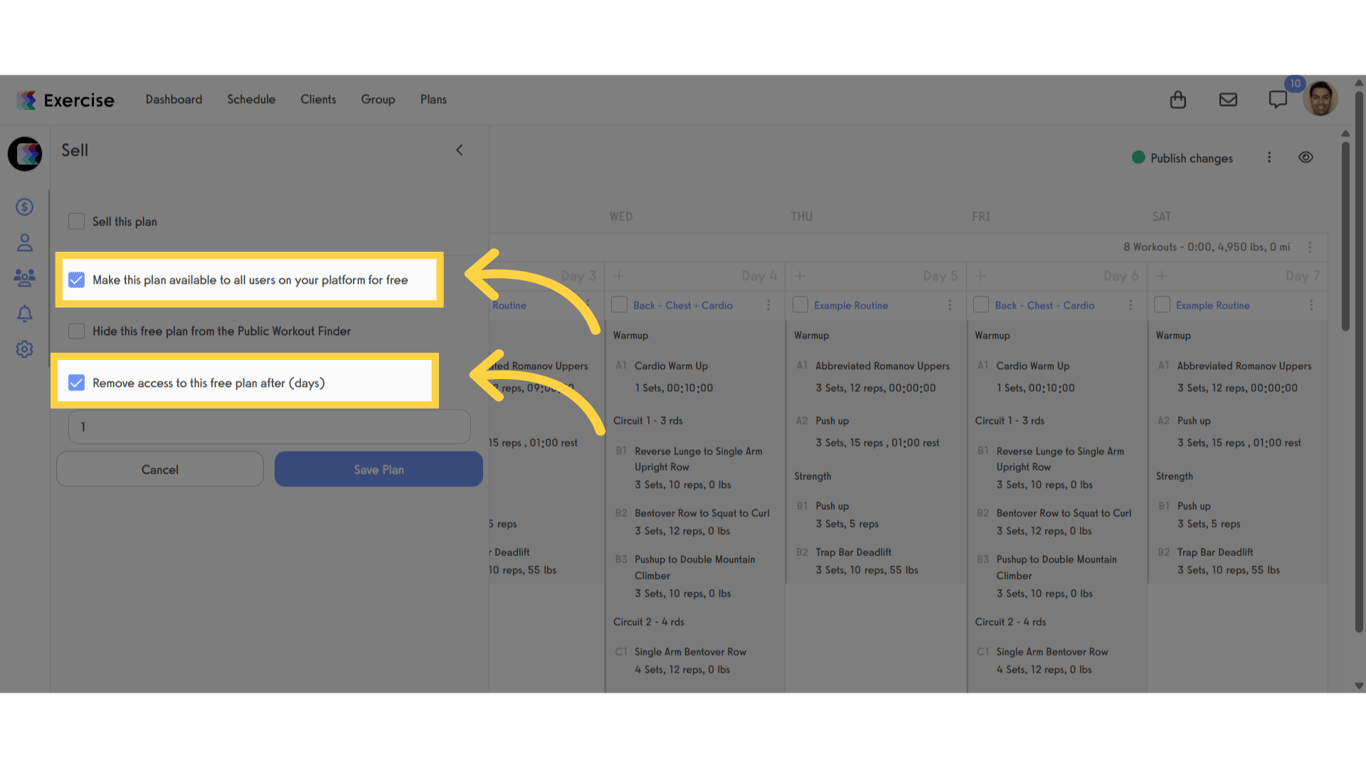This screenshot has width=1366, height=768.
Task: Collapse the Sell panel using the chevron
Action: [x=459, y=149]
